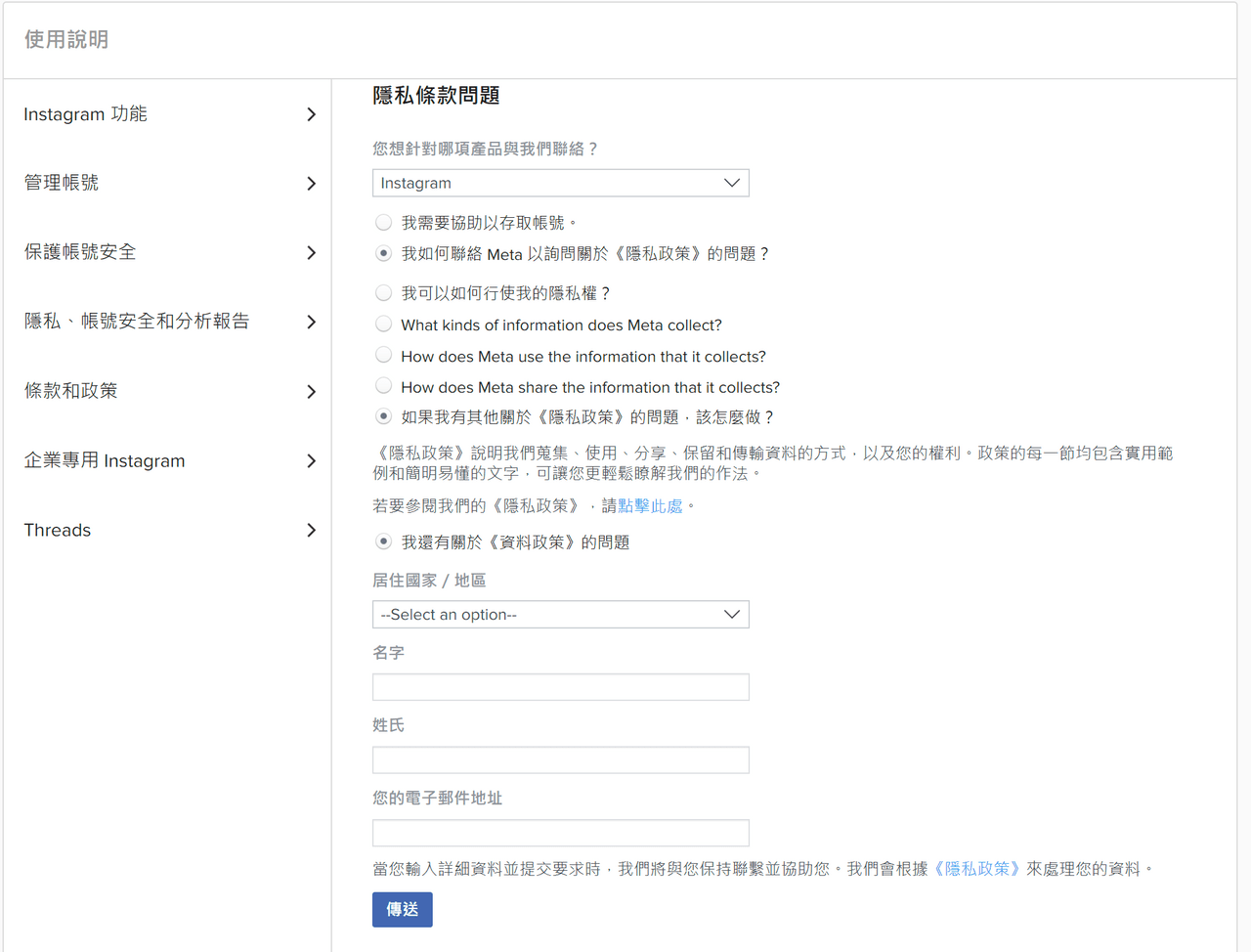Image resolution: width=1251 pixels, height=952 pixels.
Task: Expand 保護帳號安全 section arrow
Action: [x=311, y=253]
